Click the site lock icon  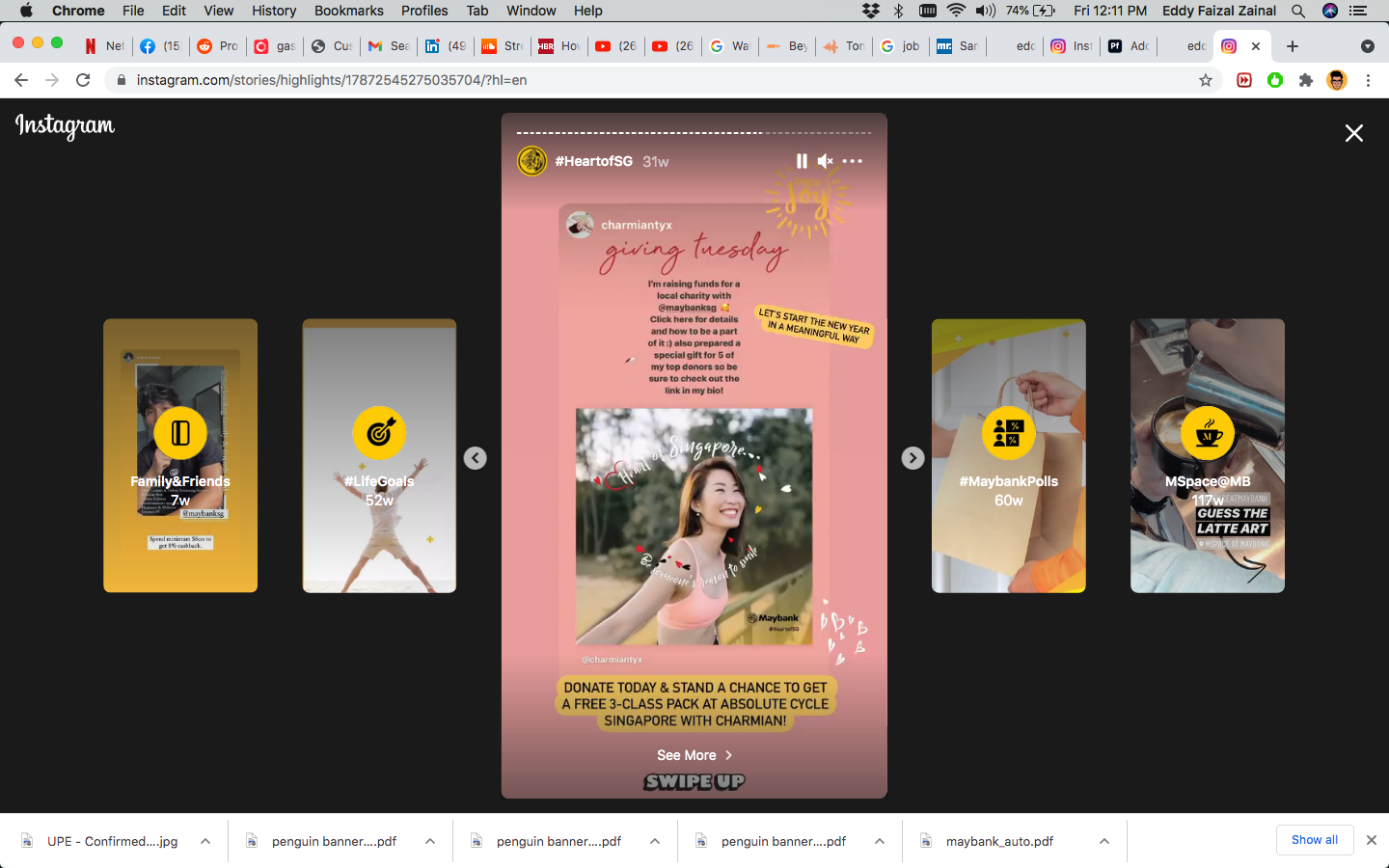122,80
